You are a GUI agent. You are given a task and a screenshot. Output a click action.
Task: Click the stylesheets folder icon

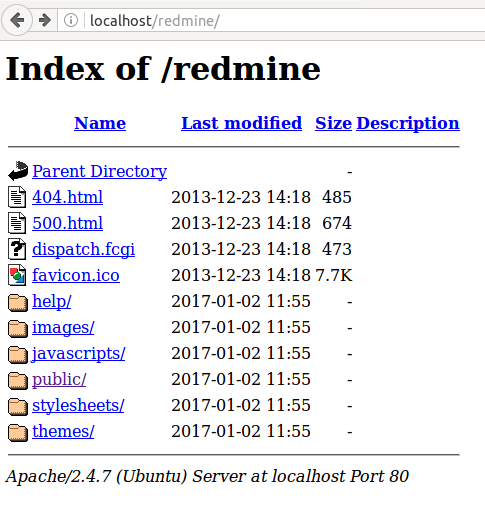18,406
